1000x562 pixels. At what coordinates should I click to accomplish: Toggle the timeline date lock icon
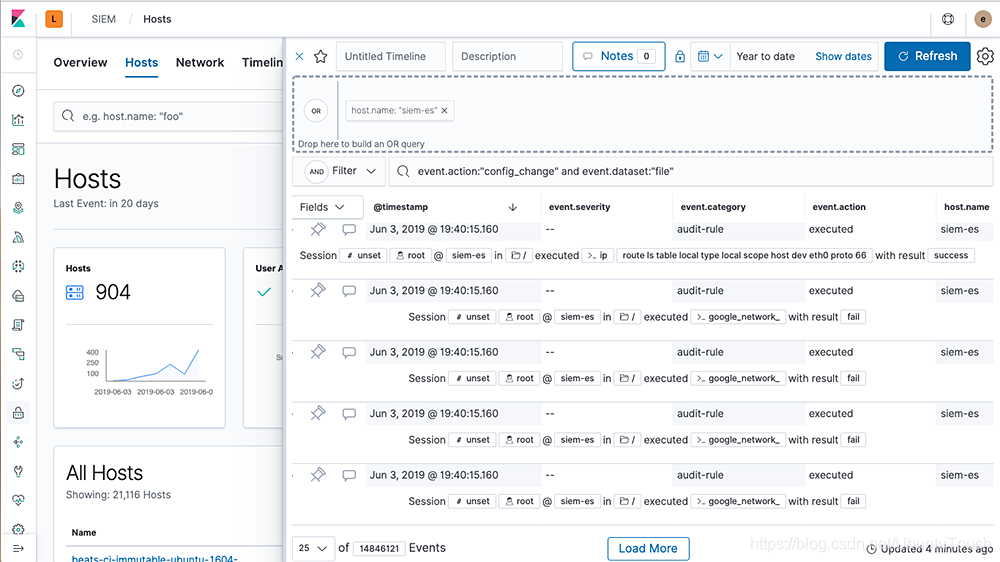pyautogui.click(x=680, y=56)
